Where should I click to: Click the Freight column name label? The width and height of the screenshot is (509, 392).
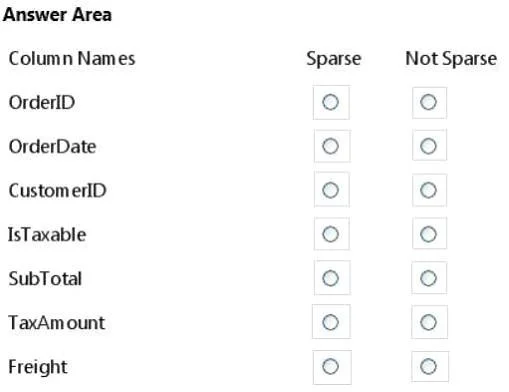(x=38, y=367)
